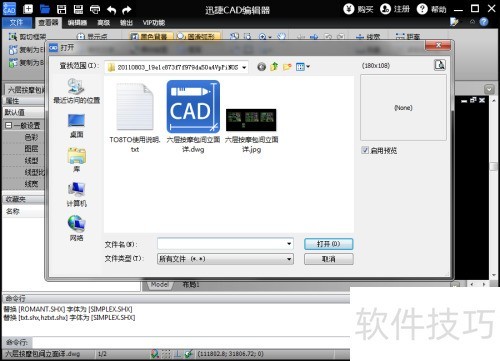Toggle the 圆滑弧形 smooth arc button

point(198,36)
